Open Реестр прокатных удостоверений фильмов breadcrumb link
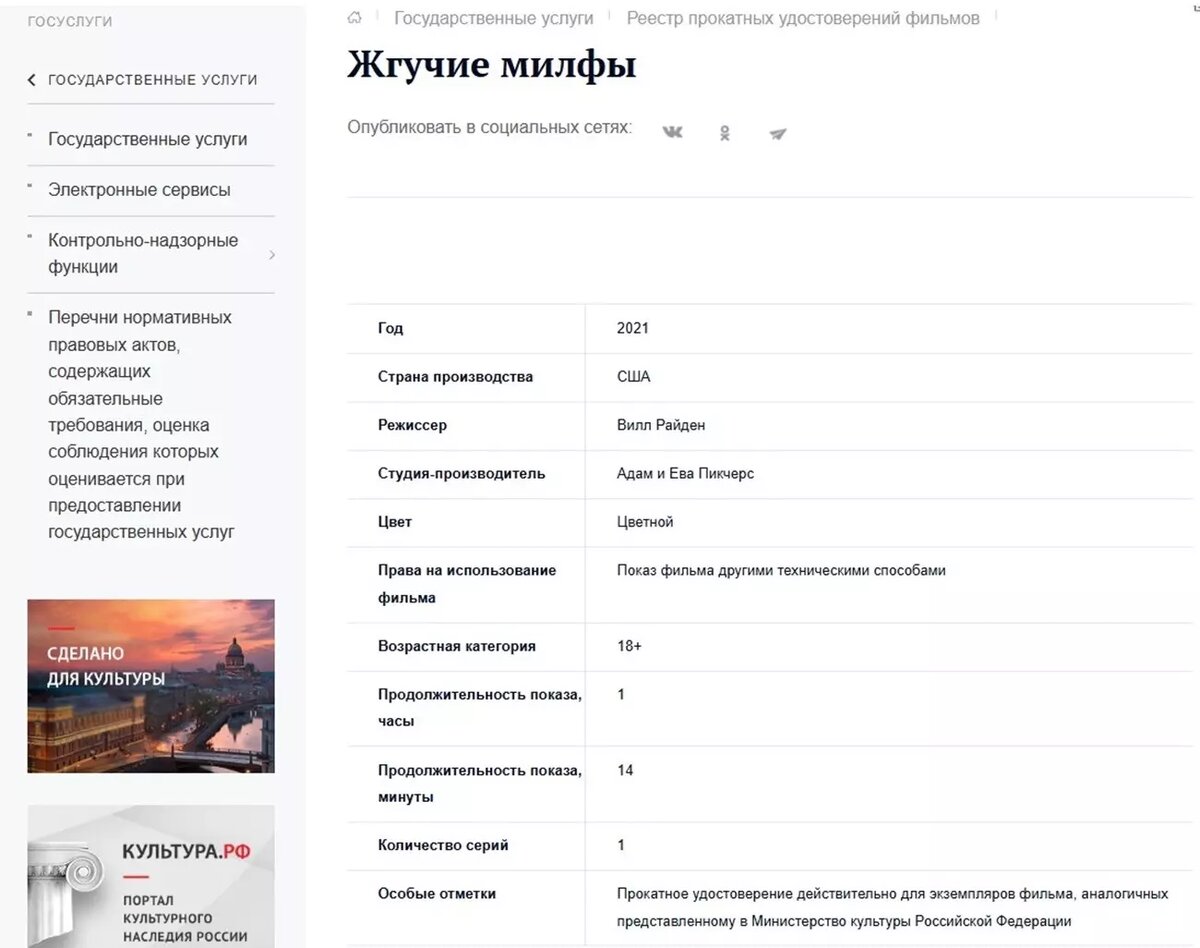 pos(800,17)
